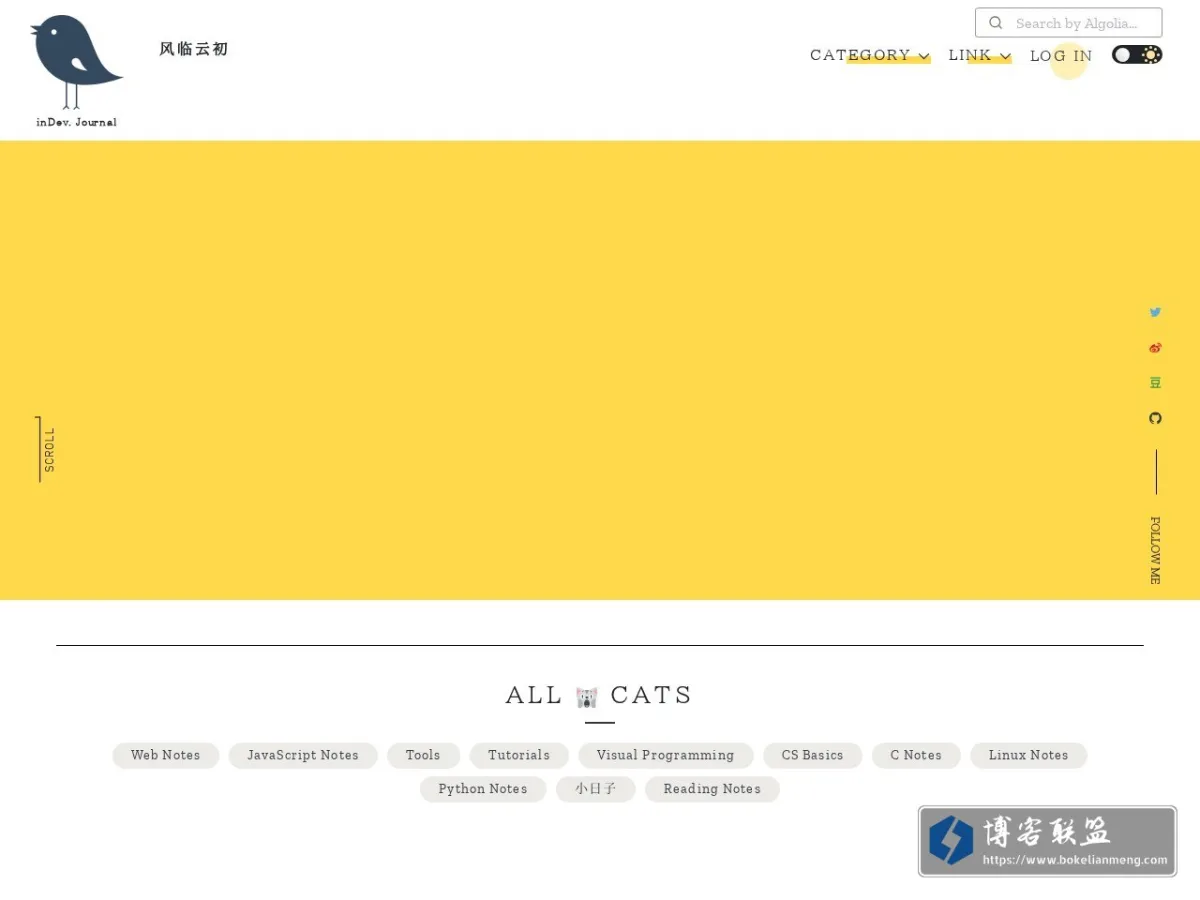Focus the Search by Algolia field
The image size is (1200, 900).
click(x=1068, y=23)
